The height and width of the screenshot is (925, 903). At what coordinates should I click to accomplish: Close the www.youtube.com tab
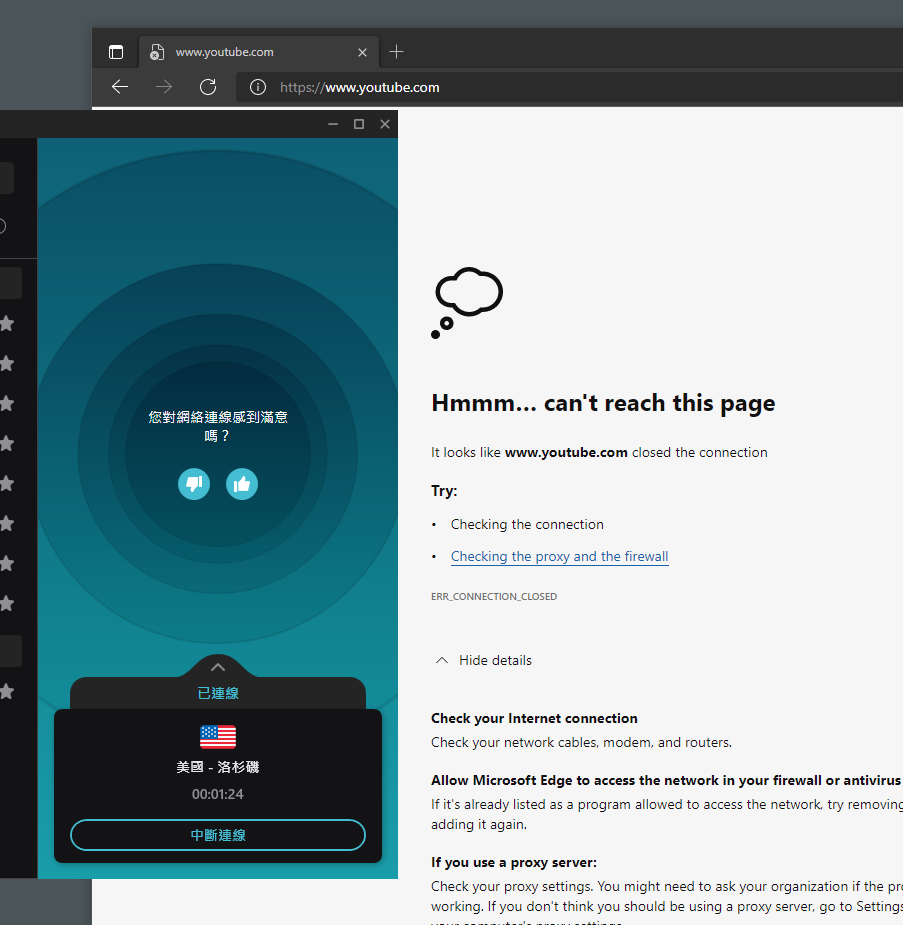(363, 53)
